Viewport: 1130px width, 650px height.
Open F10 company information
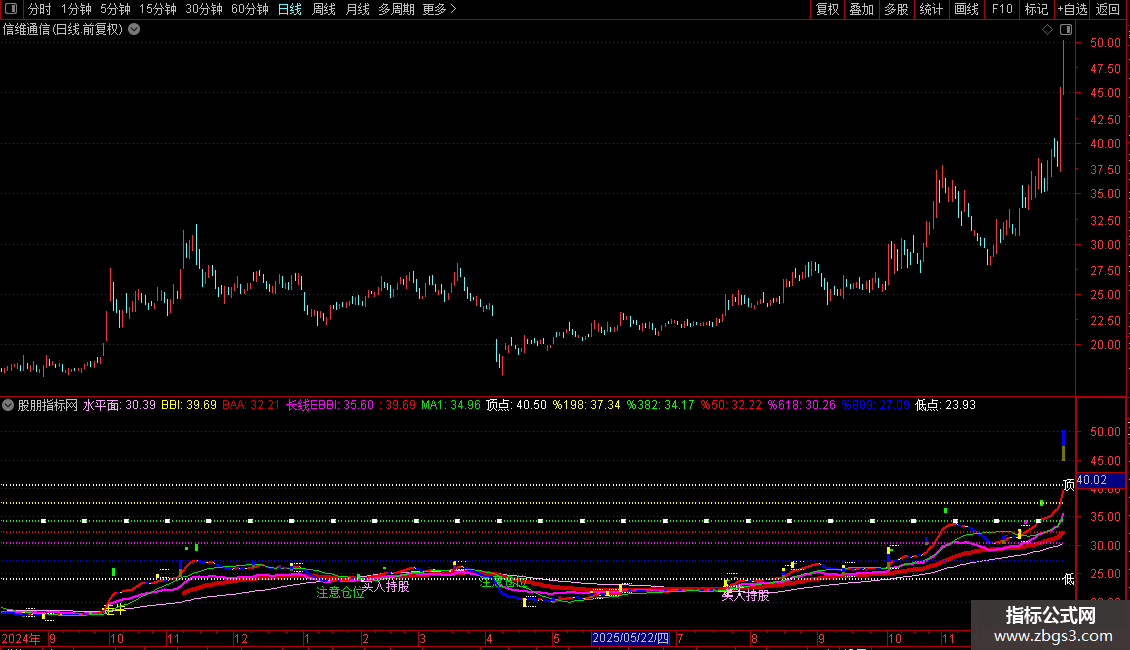click(x=1002, y=9)
